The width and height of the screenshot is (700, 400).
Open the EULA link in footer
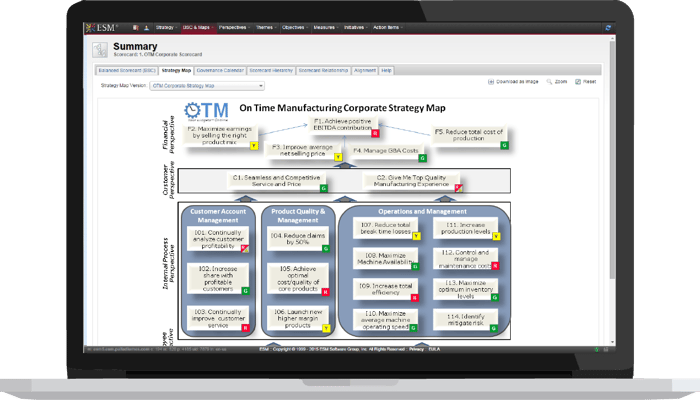(434, 349)
